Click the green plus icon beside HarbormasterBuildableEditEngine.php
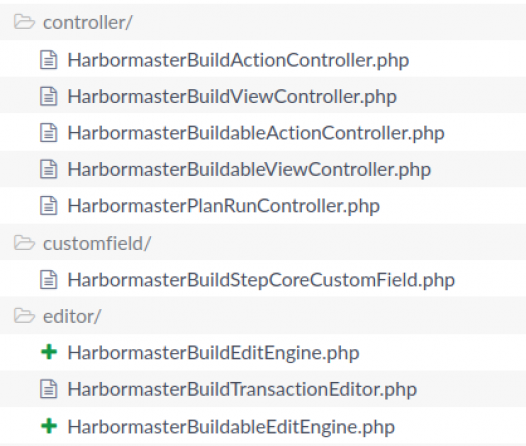Screen dimensions: 526x446 coord(49,426)
